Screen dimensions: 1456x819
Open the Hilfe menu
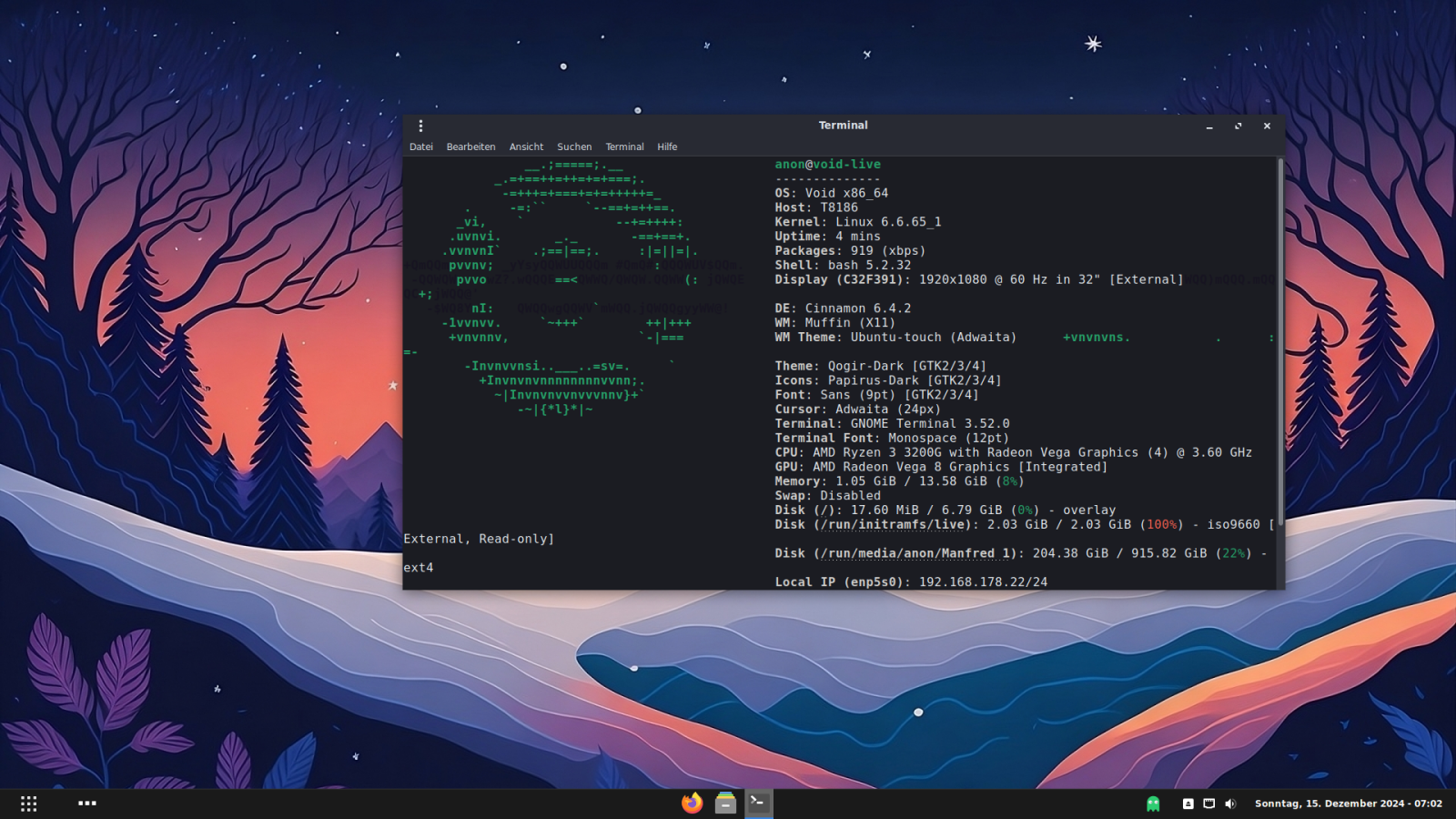click(667, 147)
